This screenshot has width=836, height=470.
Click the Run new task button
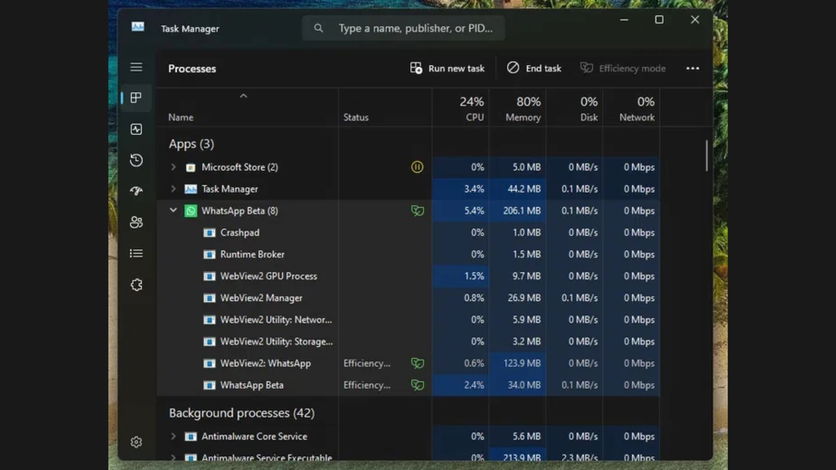447,68
